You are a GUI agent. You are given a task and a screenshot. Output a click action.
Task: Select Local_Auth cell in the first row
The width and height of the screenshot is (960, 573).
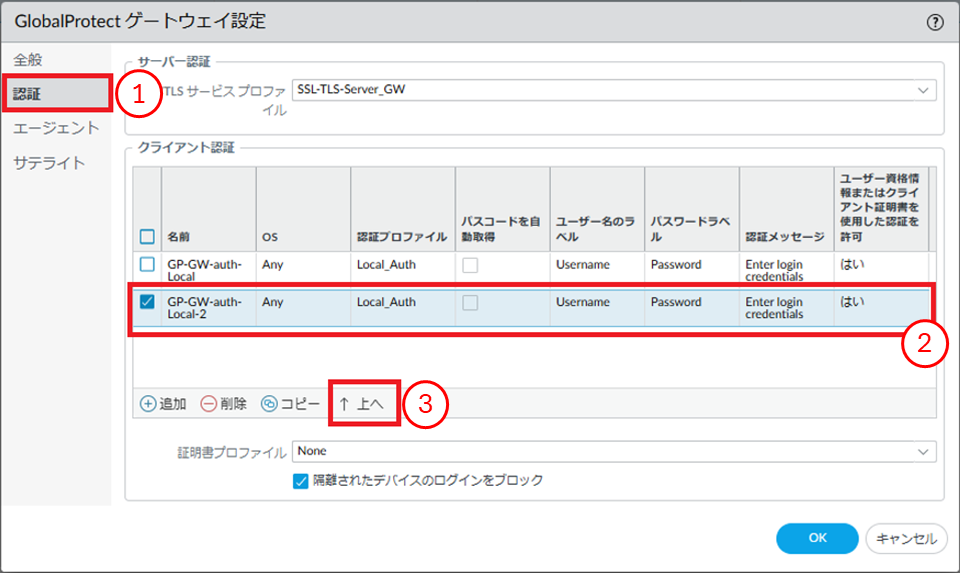click(386, 265)
